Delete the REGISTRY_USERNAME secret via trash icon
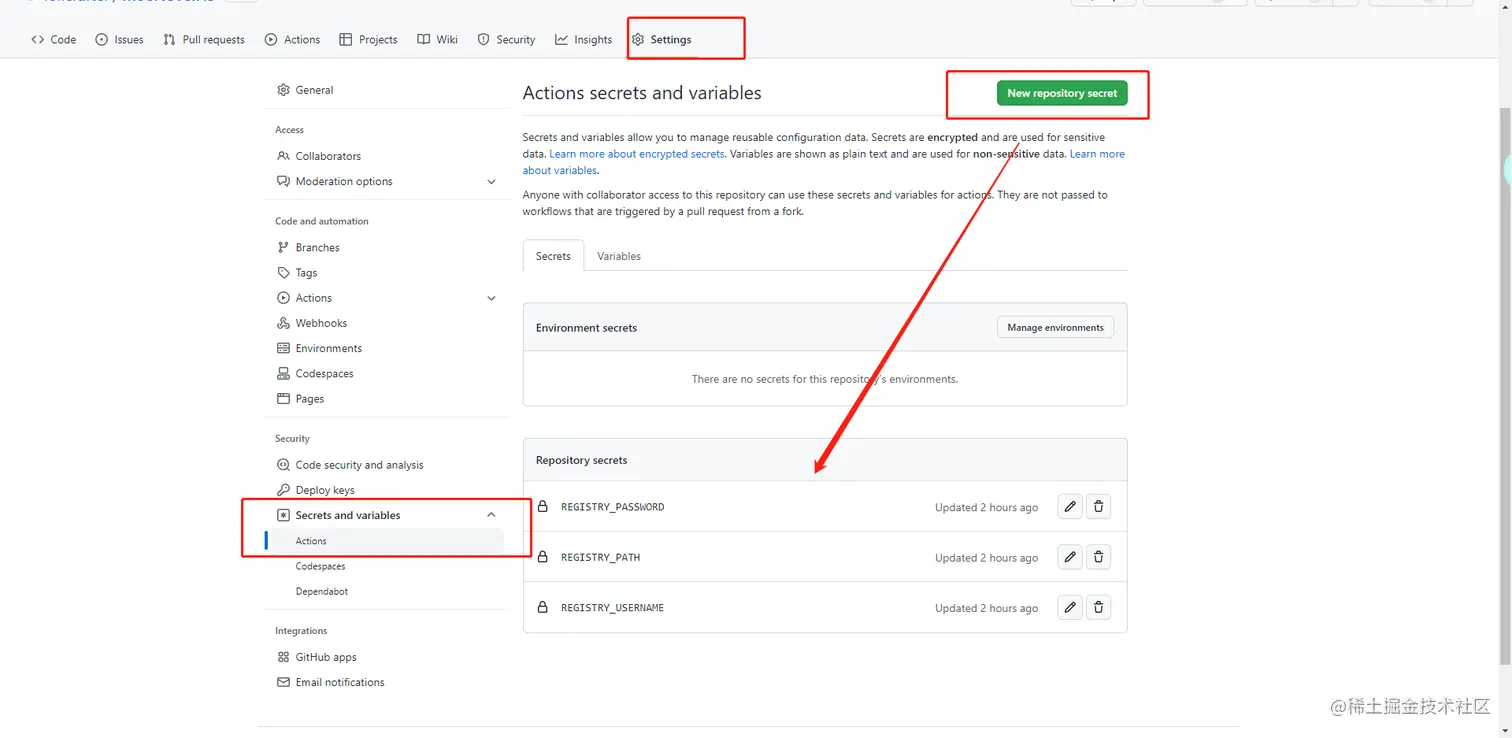1512x738 pixels. (1098, 607)
